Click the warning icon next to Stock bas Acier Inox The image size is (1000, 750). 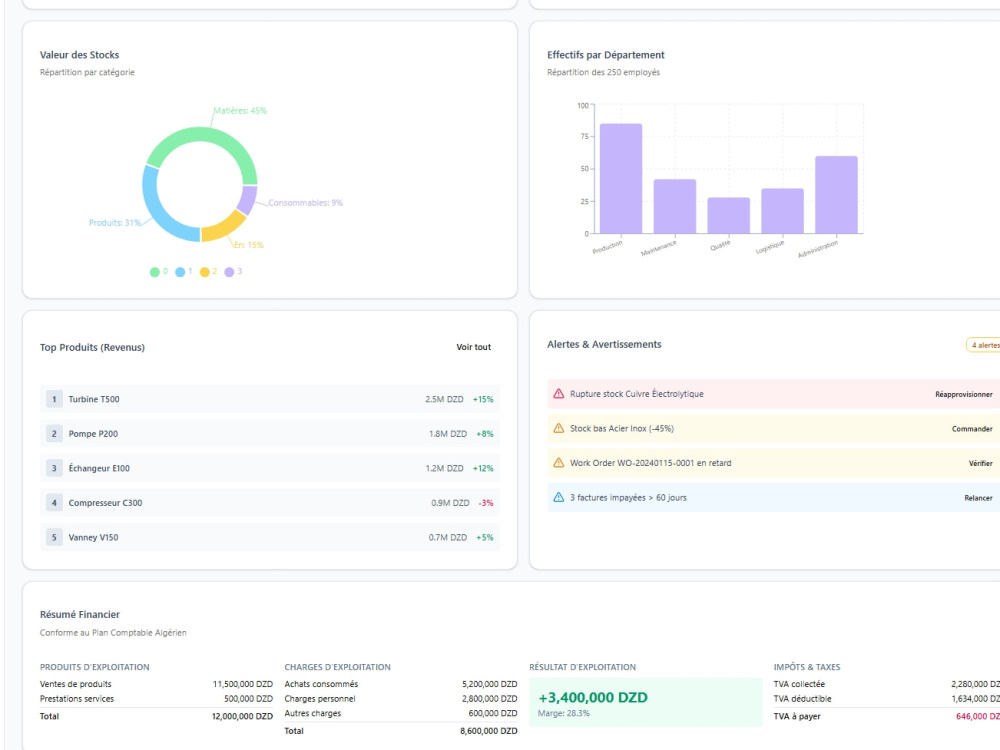coord(558,428)
